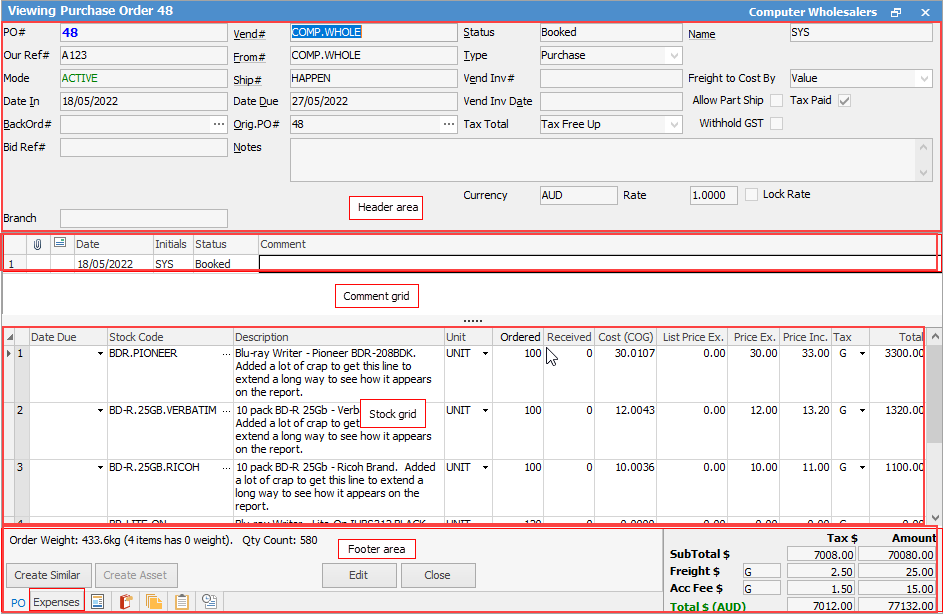
Task: Open the clipboard tab icon in footer
Action: click(182, 601)
